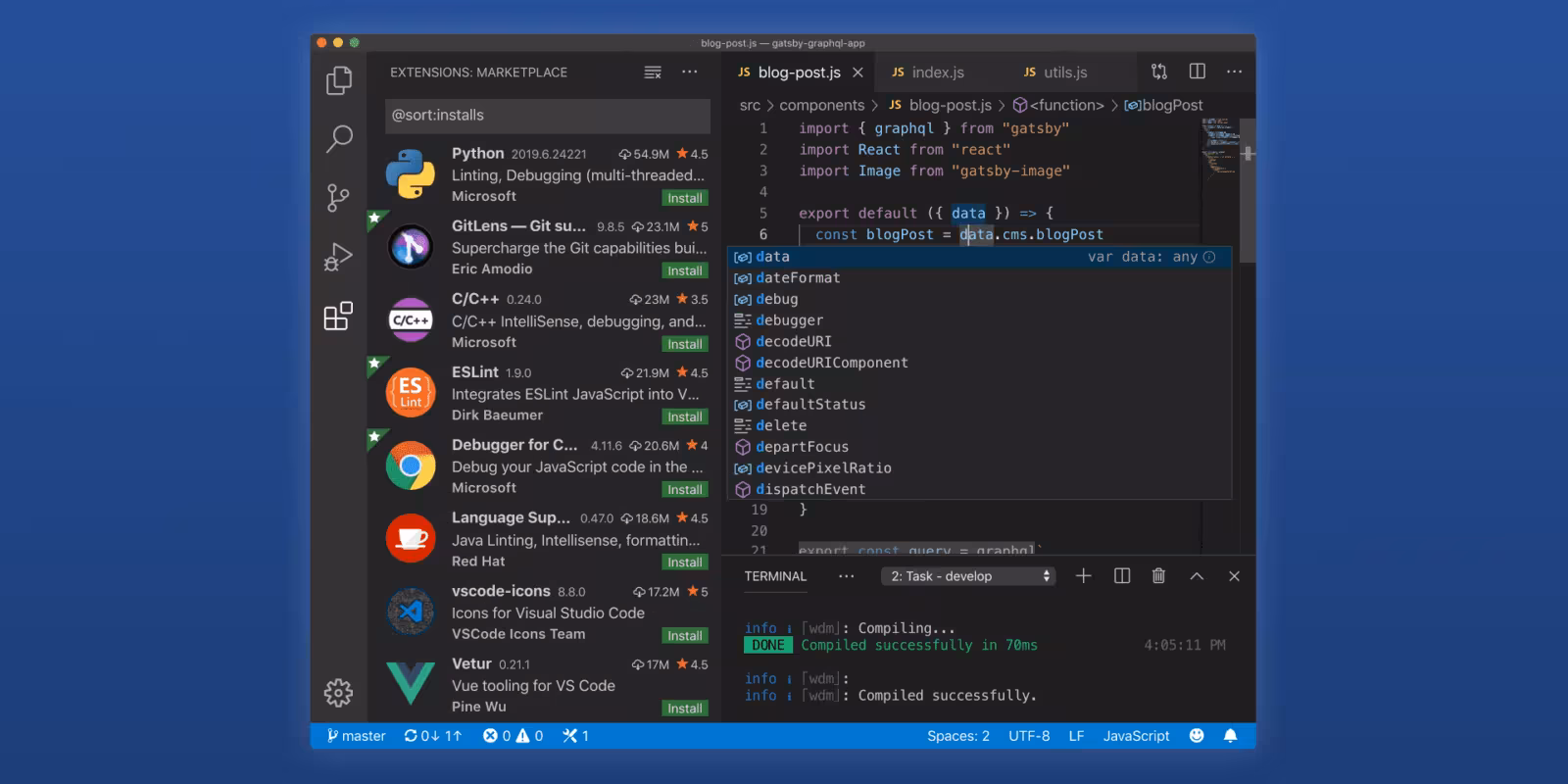Image resolution: width=1568 pixels, height=784 pixels.
Task: Click the Vetur extension logo
Action: [411, 683]
